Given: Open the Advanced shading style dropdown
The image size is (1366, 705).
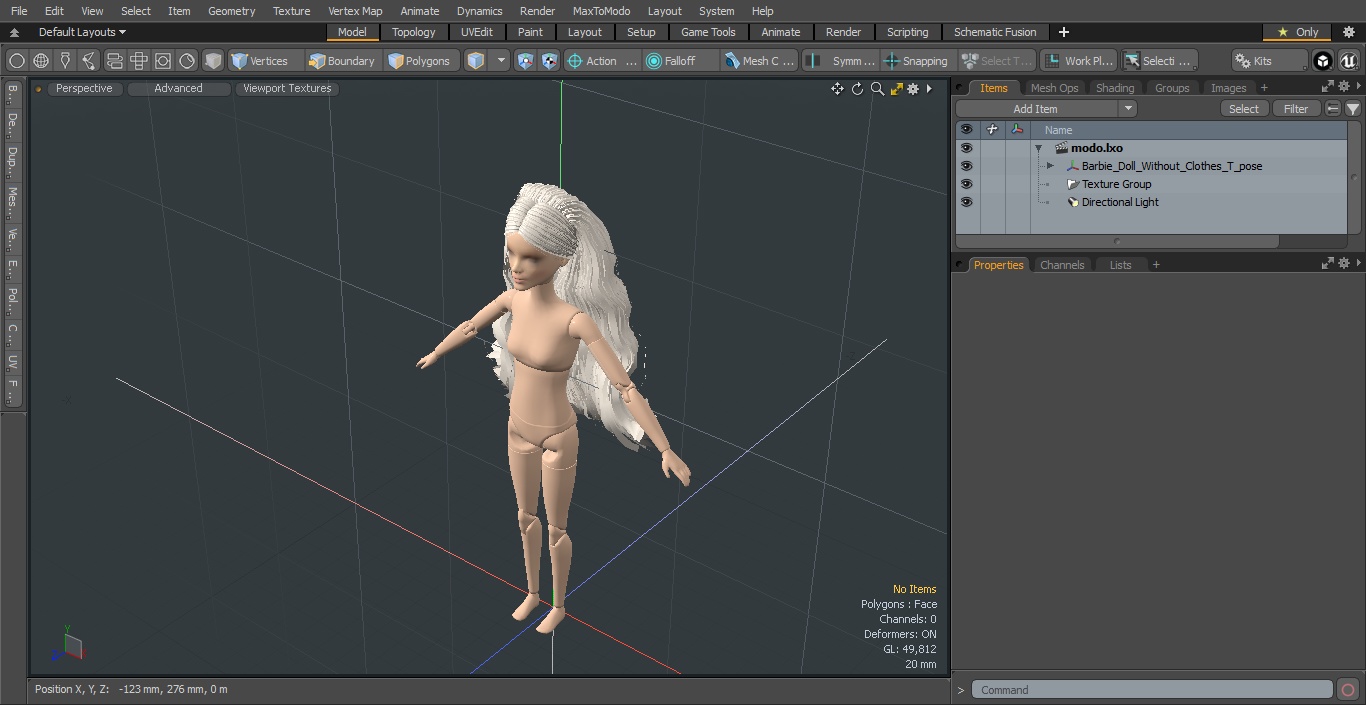Looking at the screenshot, I should coord(178,88).
